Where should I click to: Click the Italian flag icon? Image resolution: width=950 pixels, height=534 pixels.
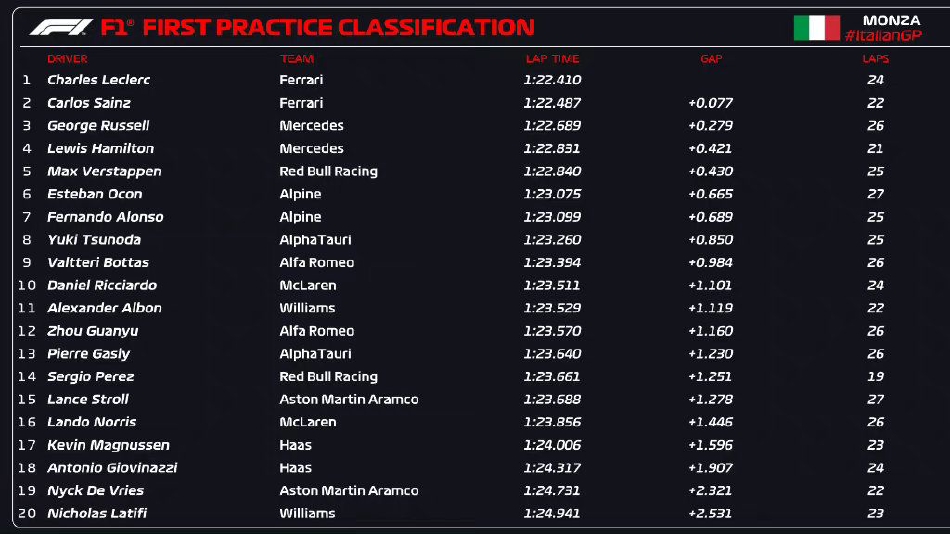[816, 28]
